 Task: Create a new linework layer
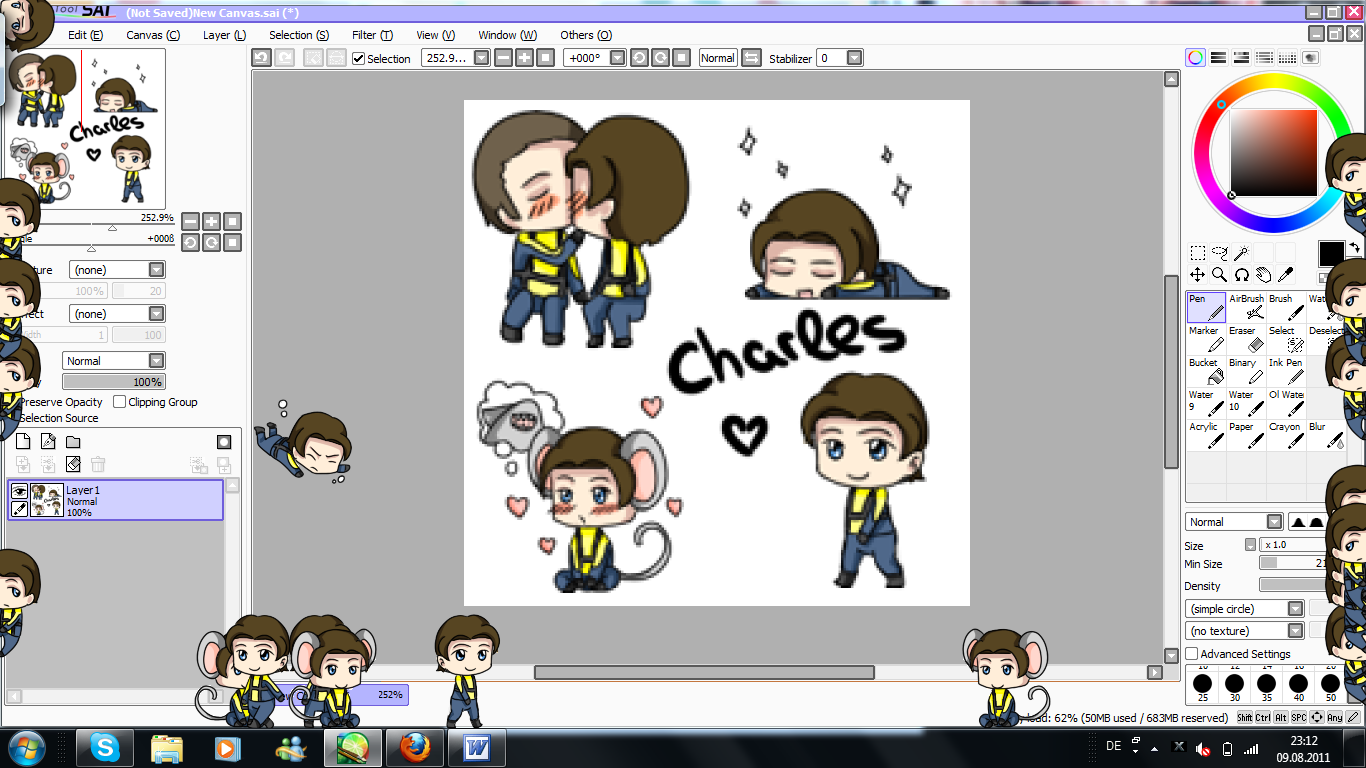pyautogui.click(x=48, y=442)
